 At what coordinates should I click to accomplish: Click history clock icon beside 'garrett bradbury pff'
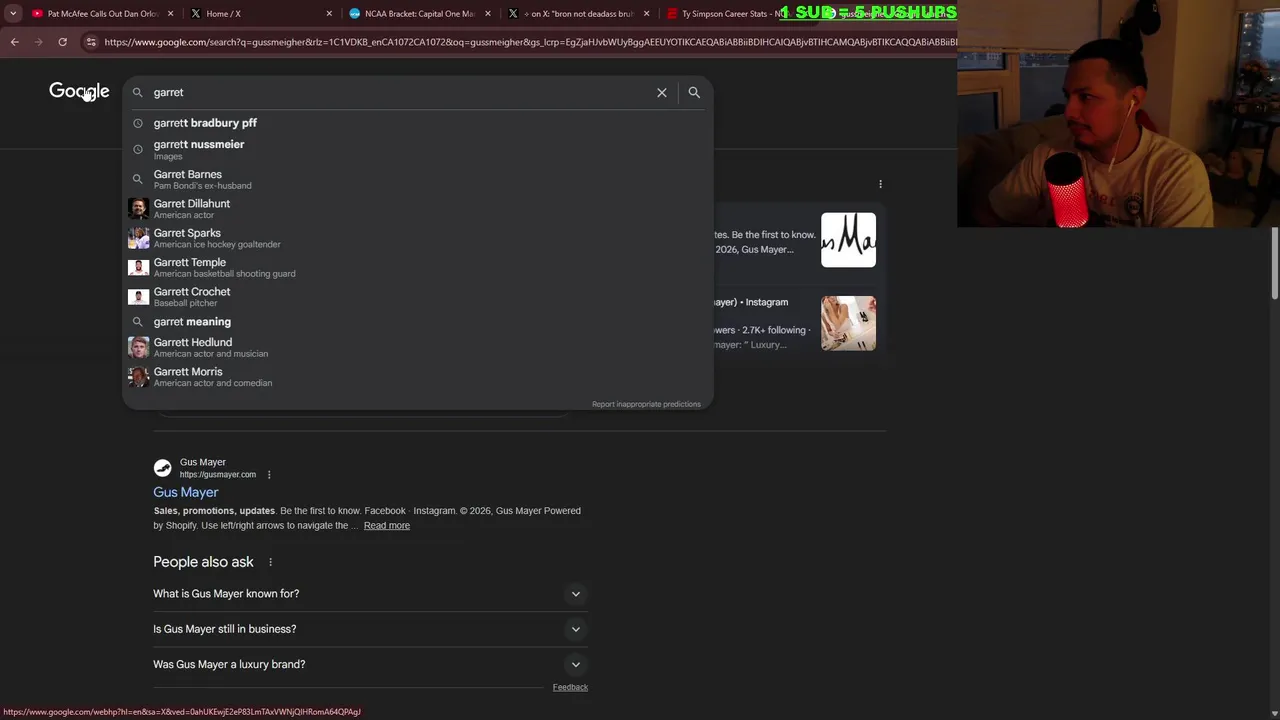pos(138,123)
